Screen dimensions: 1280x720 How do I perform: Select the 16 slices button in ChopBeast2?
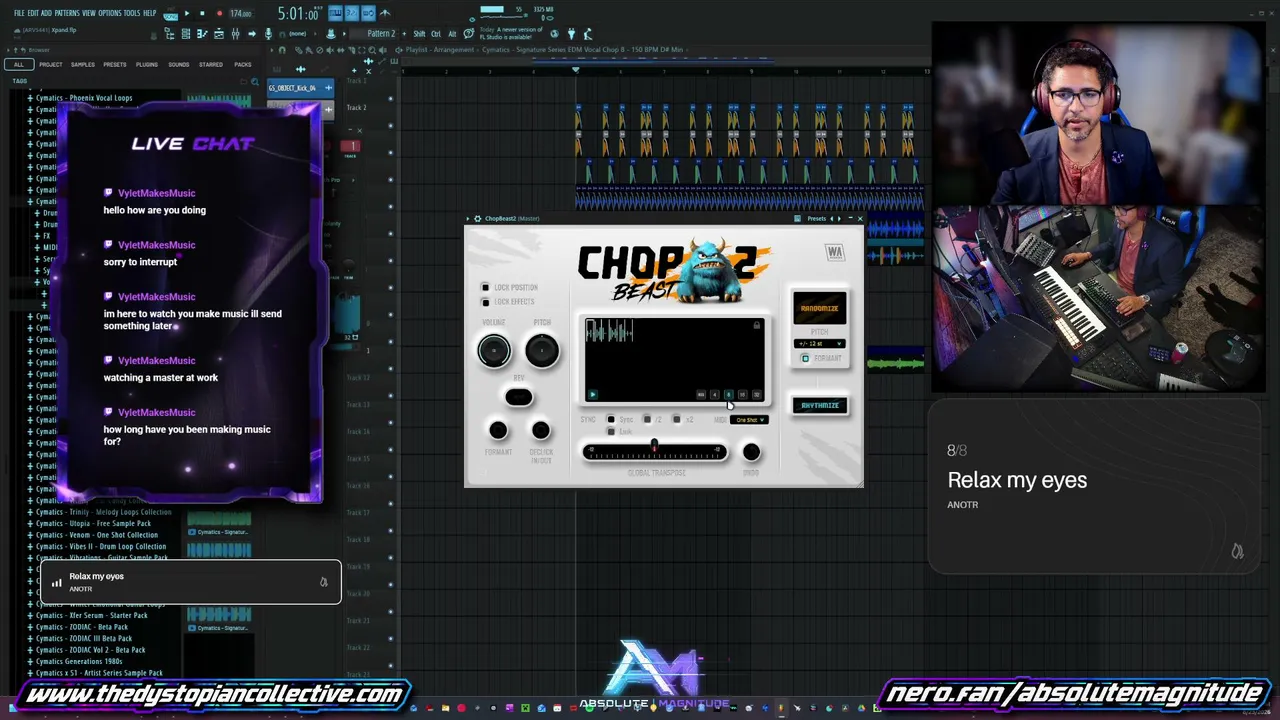tap(742, 395)
